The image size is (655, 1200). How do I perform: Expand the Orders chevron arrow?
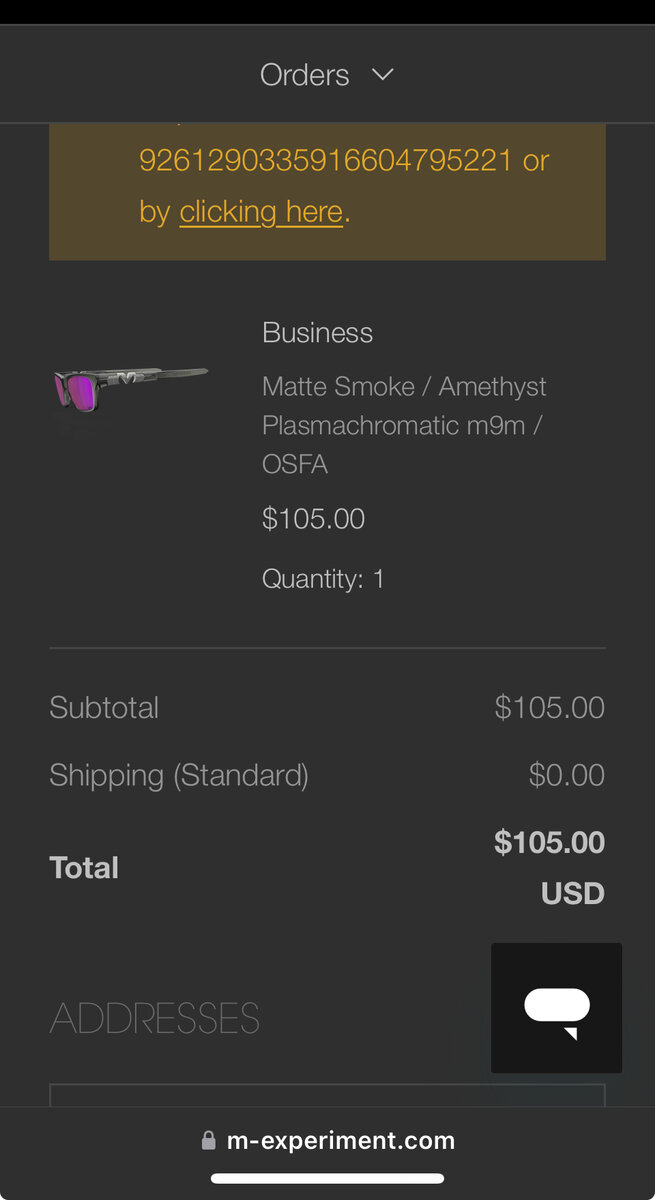(x=383, y=74)
